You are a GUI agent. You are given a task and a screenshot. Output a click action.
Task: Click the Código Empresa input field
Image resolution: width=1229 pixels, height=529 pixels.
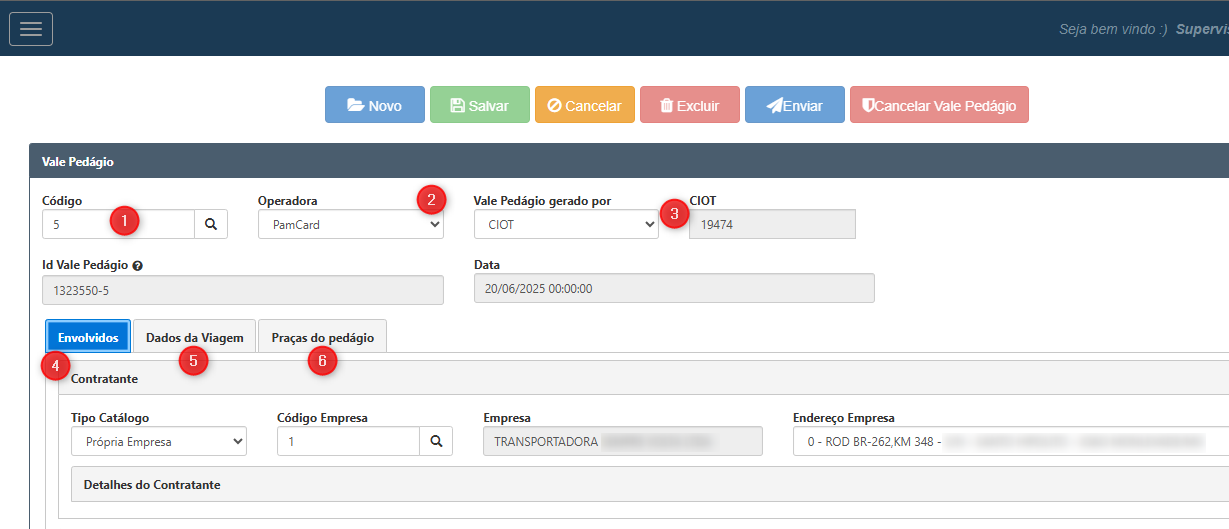click(x=347, y=441)
